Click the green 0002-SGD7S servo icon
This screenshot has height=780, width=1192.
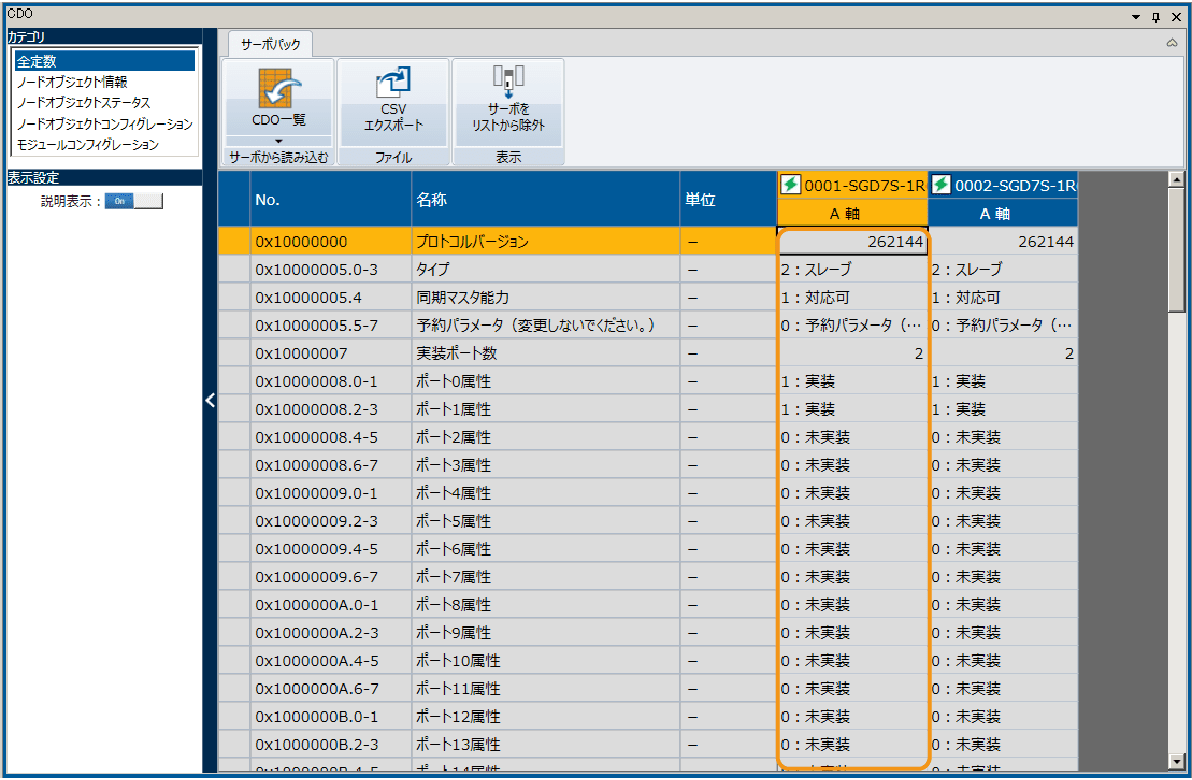point(941,184)
